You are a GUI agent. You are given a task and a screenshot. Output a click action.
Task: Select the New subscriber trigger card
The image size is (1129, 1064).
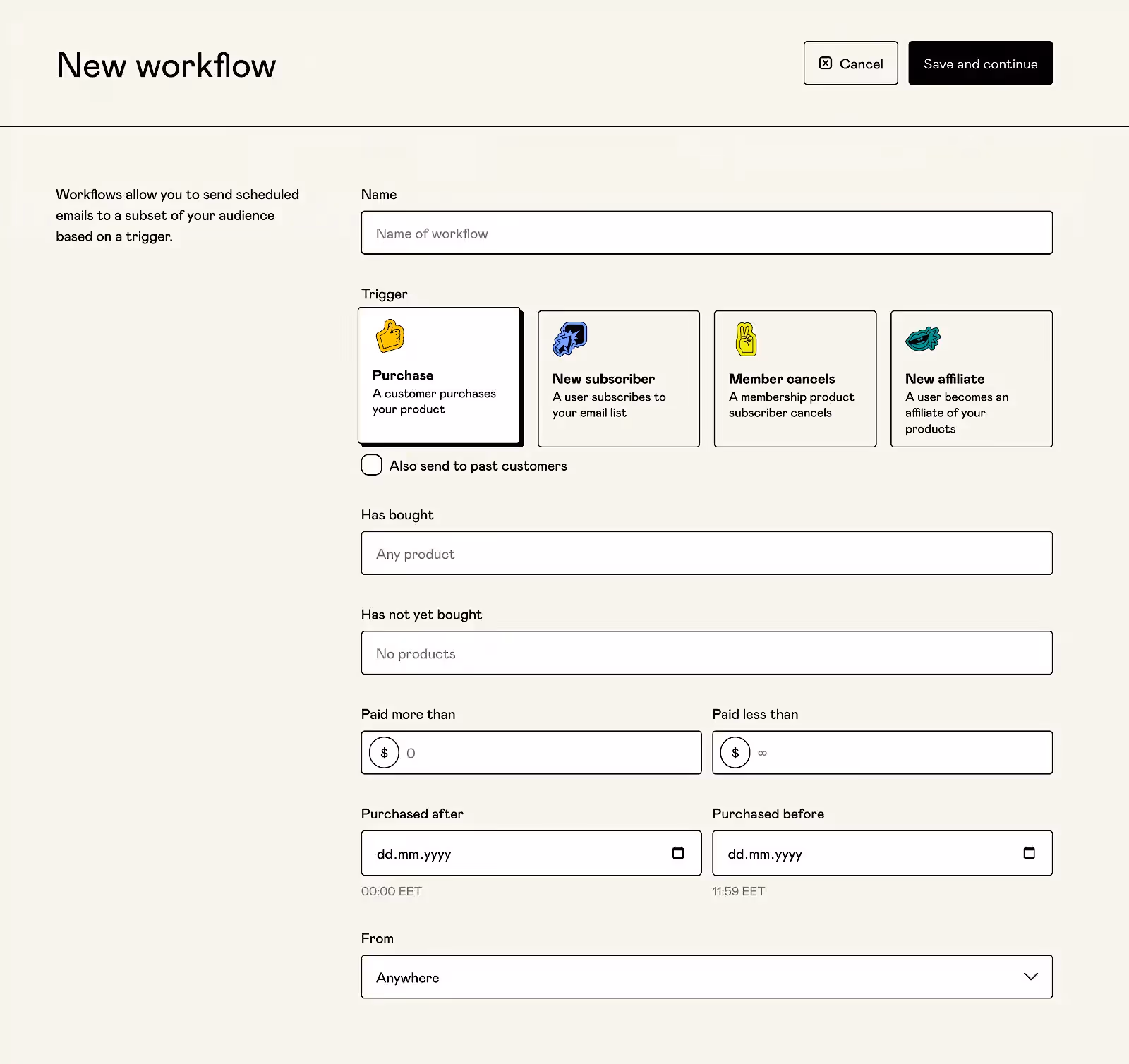(618, 379)
